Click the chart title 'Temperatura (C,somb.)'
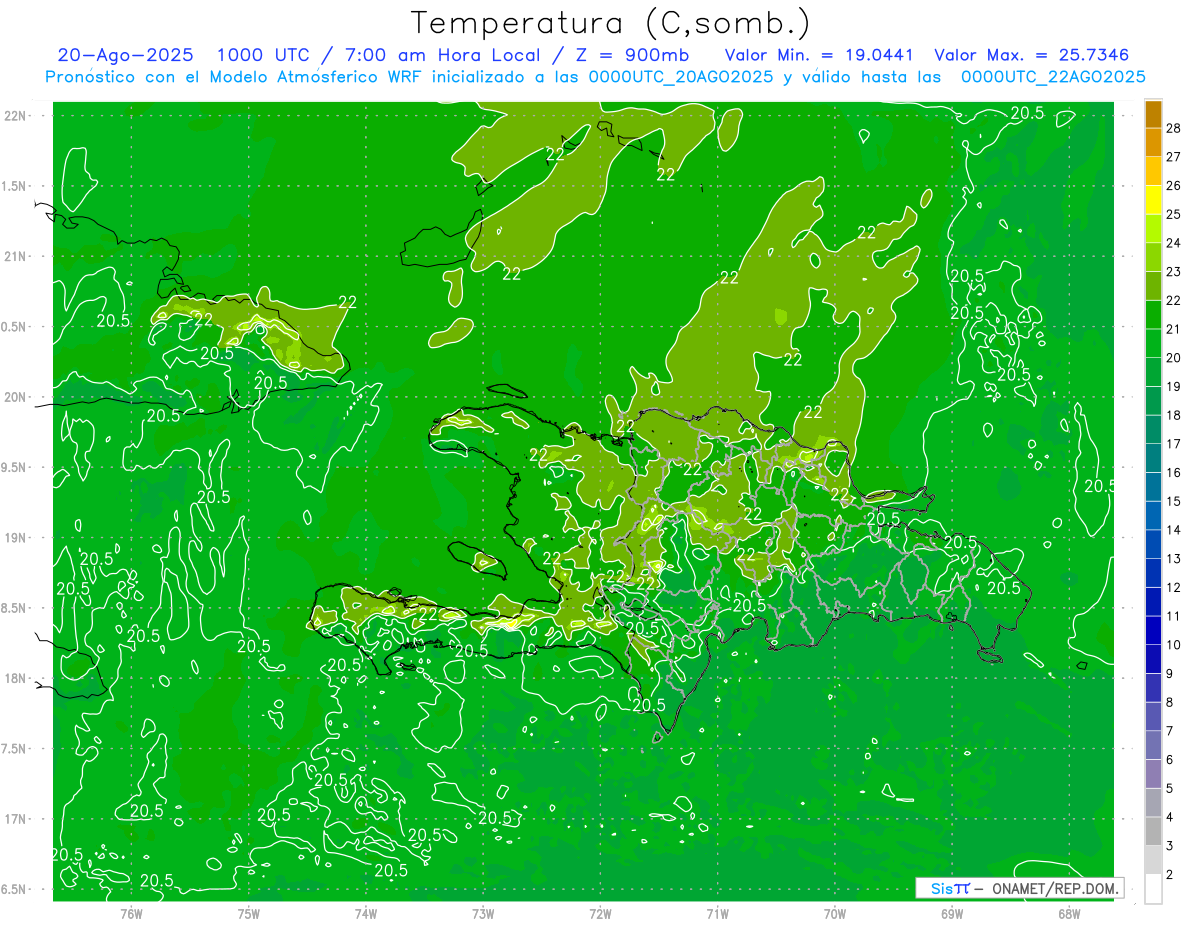 tap(610, 23)
